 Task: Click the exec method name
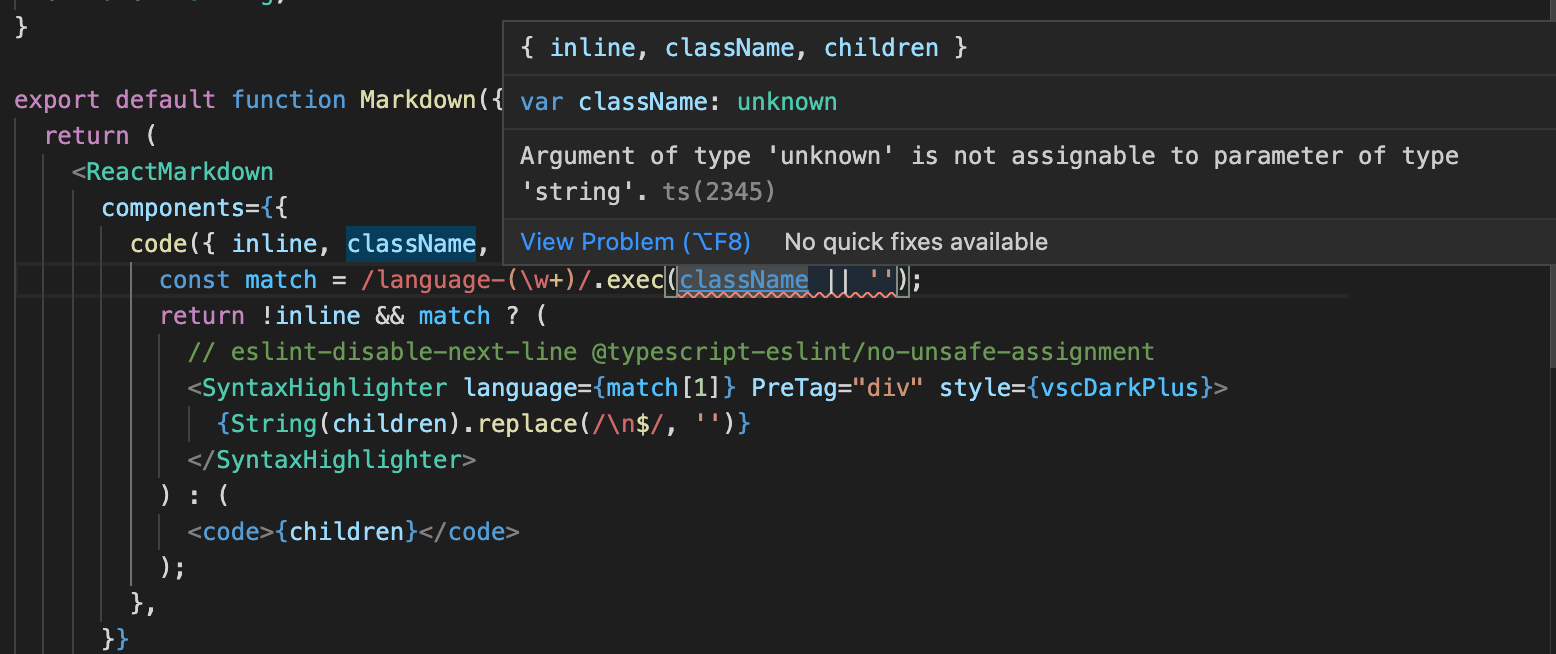click(x=635, y=280)
